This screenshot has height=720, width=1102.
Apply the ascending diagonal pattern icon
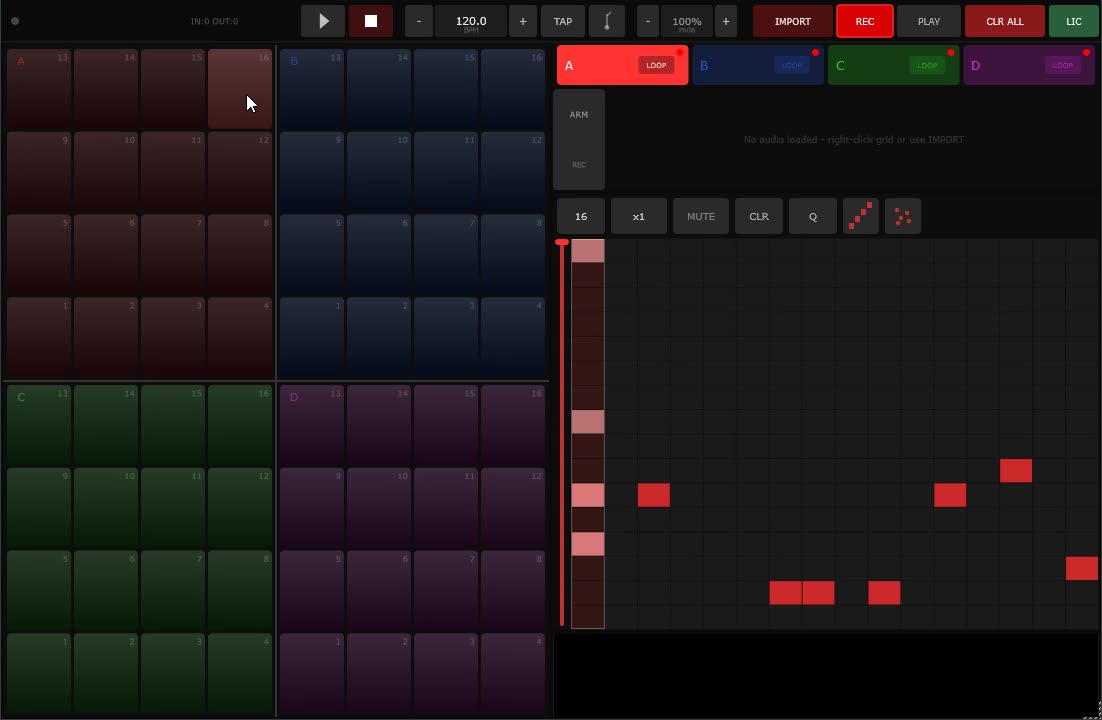pyautogui.click(x=861, y=217)
